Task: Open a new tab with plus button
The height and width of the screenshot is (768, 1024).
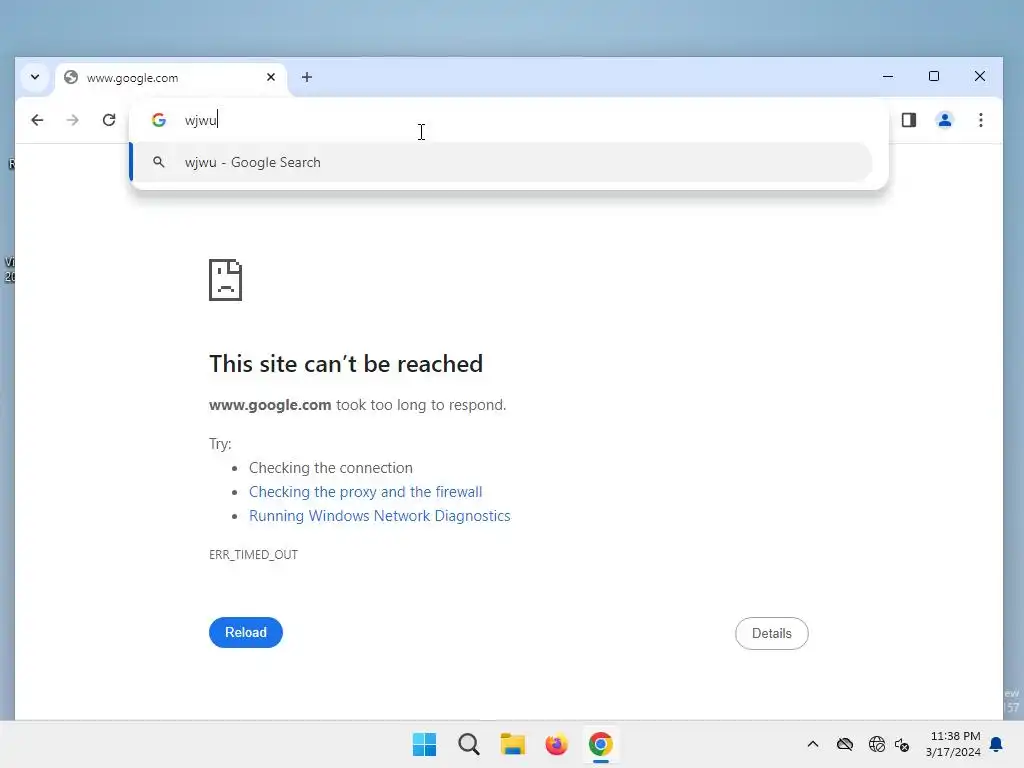Action: (307, 77)
